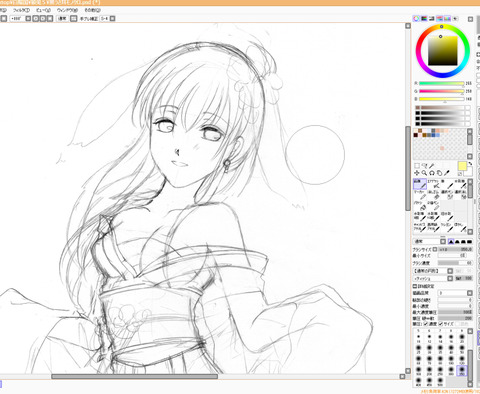
Task: Open the View menu
Action: [43, 10]
